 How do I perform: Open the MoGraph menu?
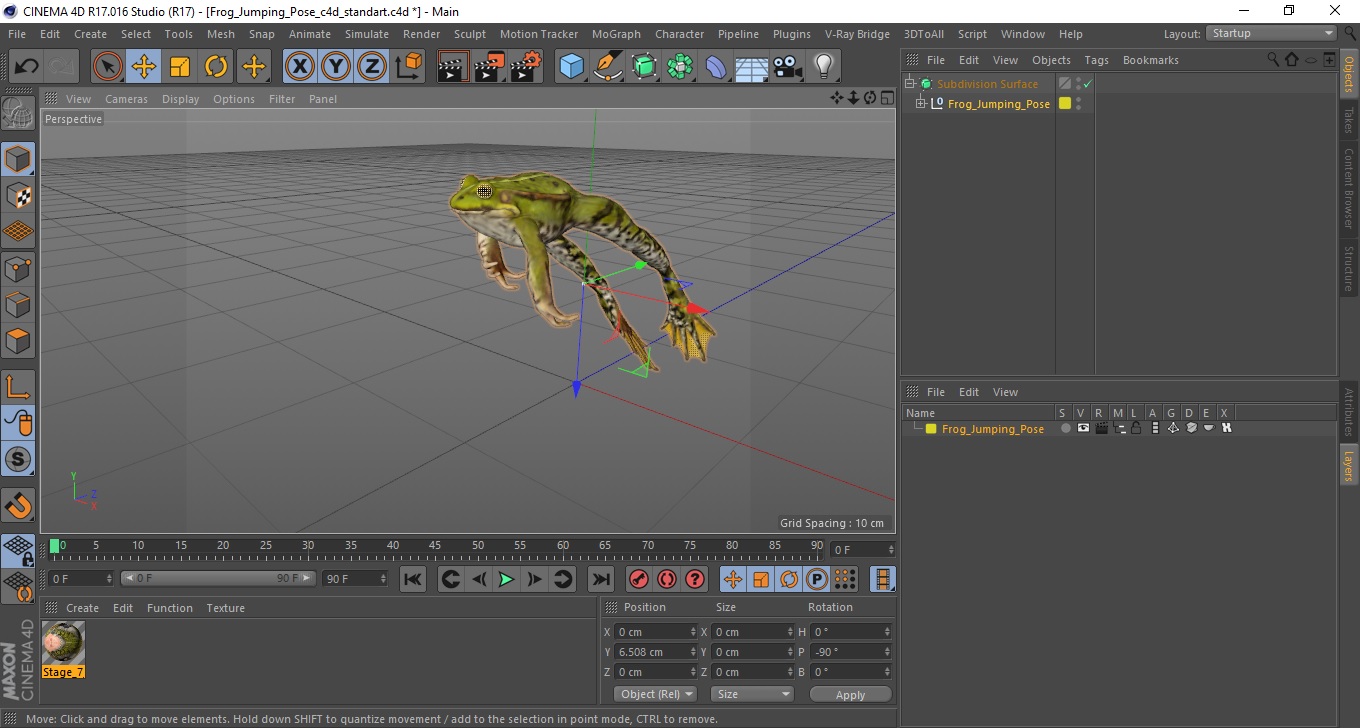(616, 34)
